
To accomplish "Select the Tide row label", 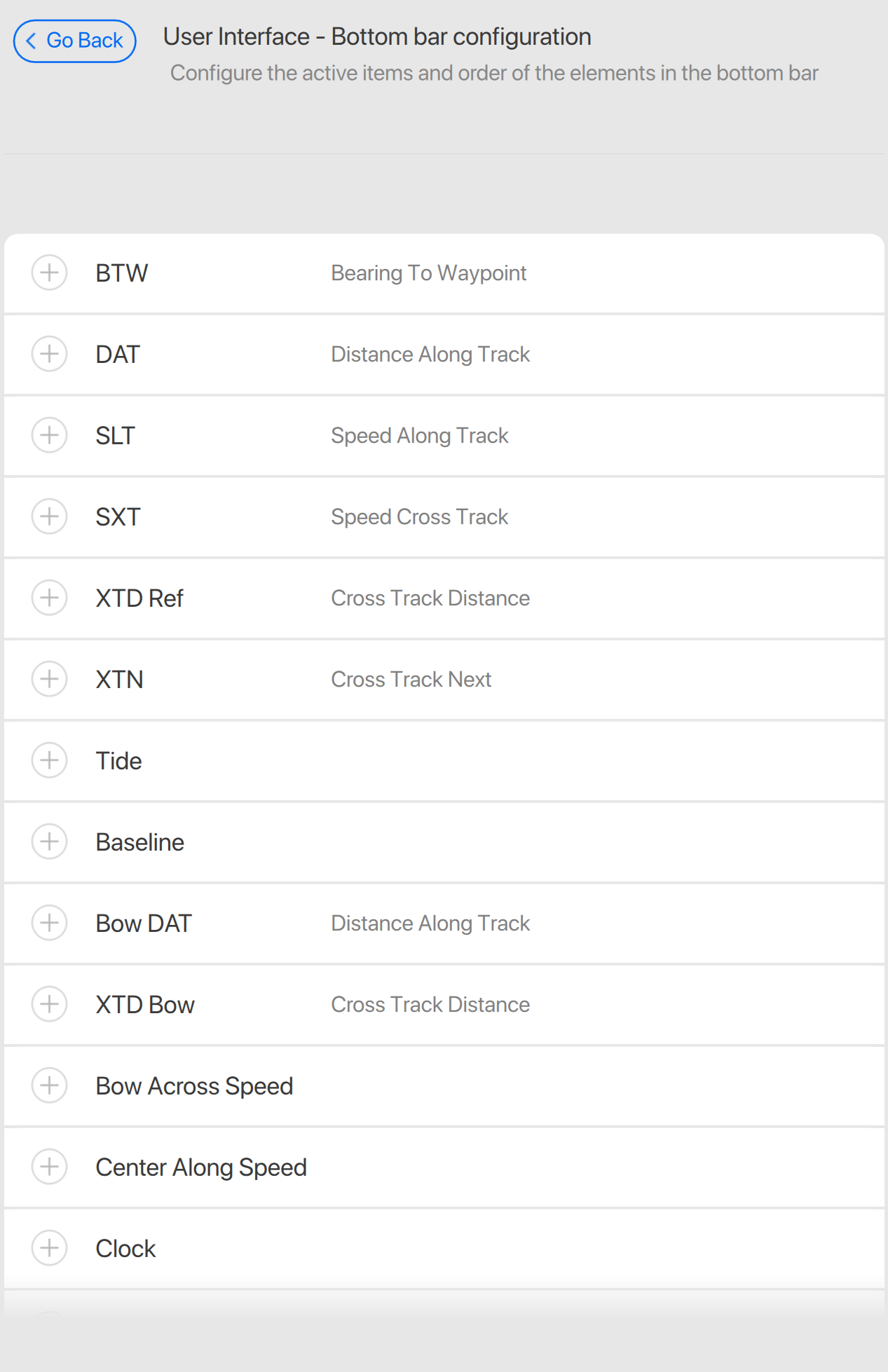I will 118,761.
